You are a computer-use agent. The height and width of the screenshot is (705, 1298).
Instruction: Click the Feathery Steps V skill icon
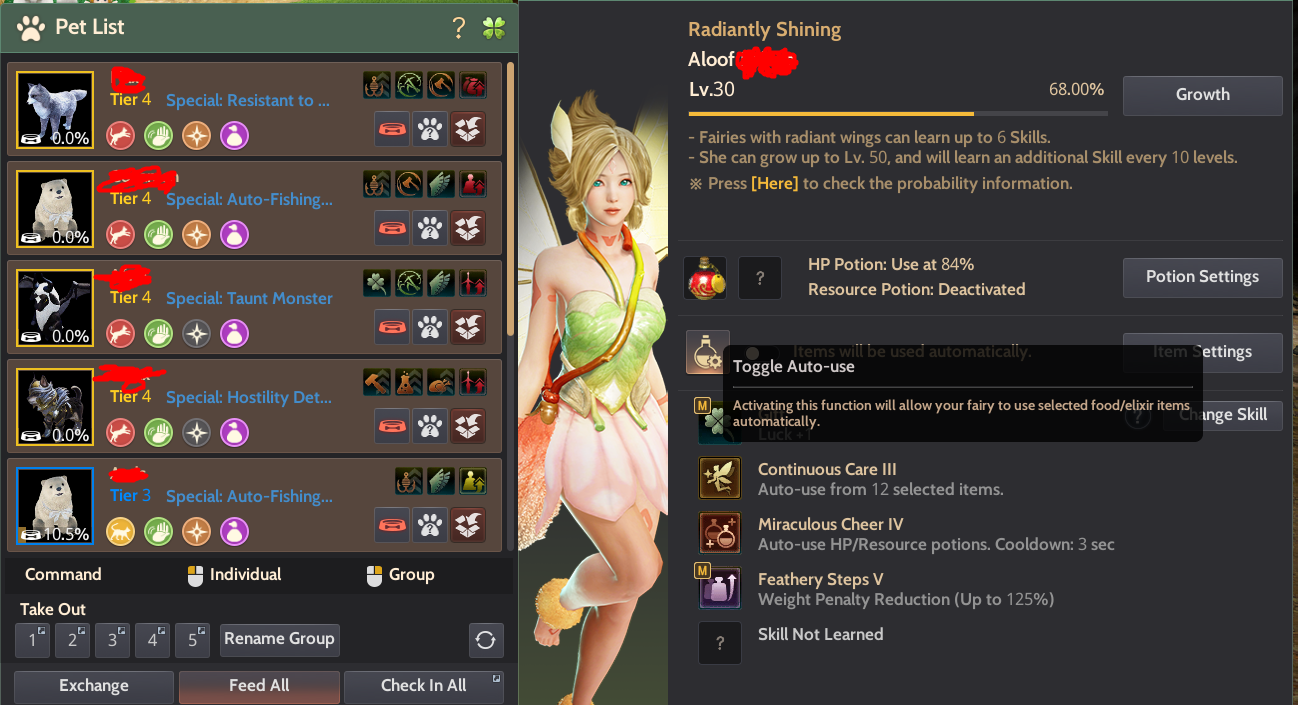(x=719, y=588)
